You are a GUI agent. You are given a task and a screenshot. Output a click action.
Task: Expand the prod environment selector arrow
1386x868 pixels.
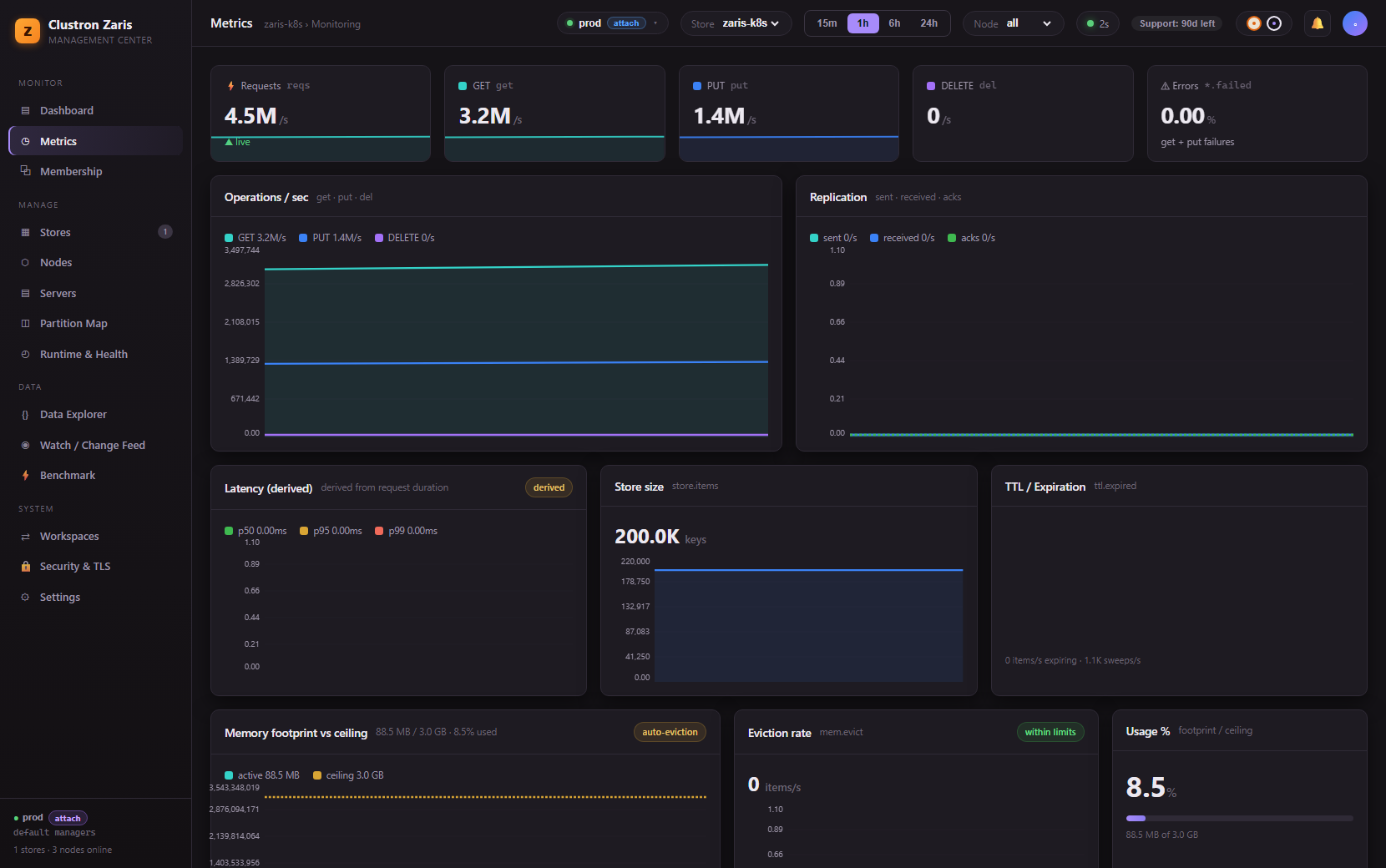[x=655, y=23]
